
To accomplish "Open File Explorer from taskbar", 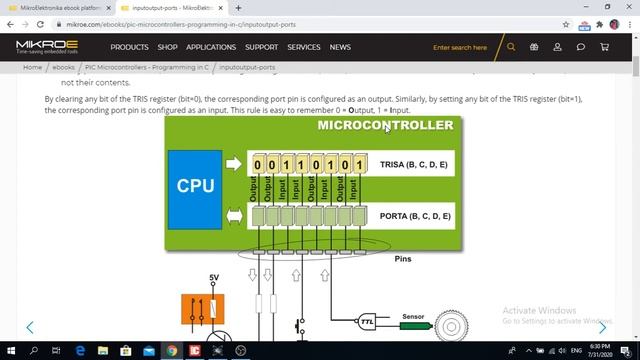I will [x=103, y=351].
